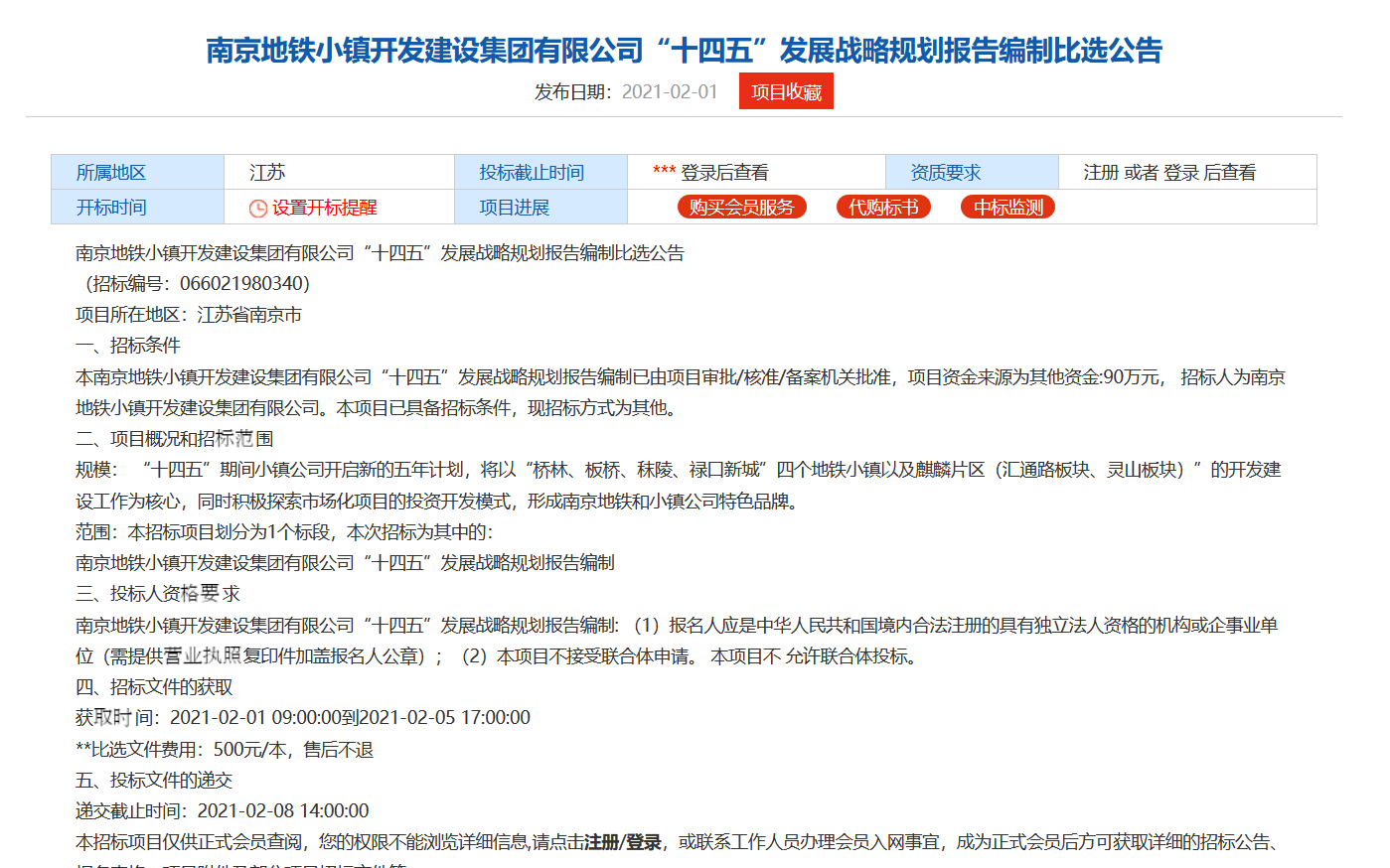Click the clock icon beside 设置开标提醒
This screenshot has width=1390, height=868.
click(257, 208)
